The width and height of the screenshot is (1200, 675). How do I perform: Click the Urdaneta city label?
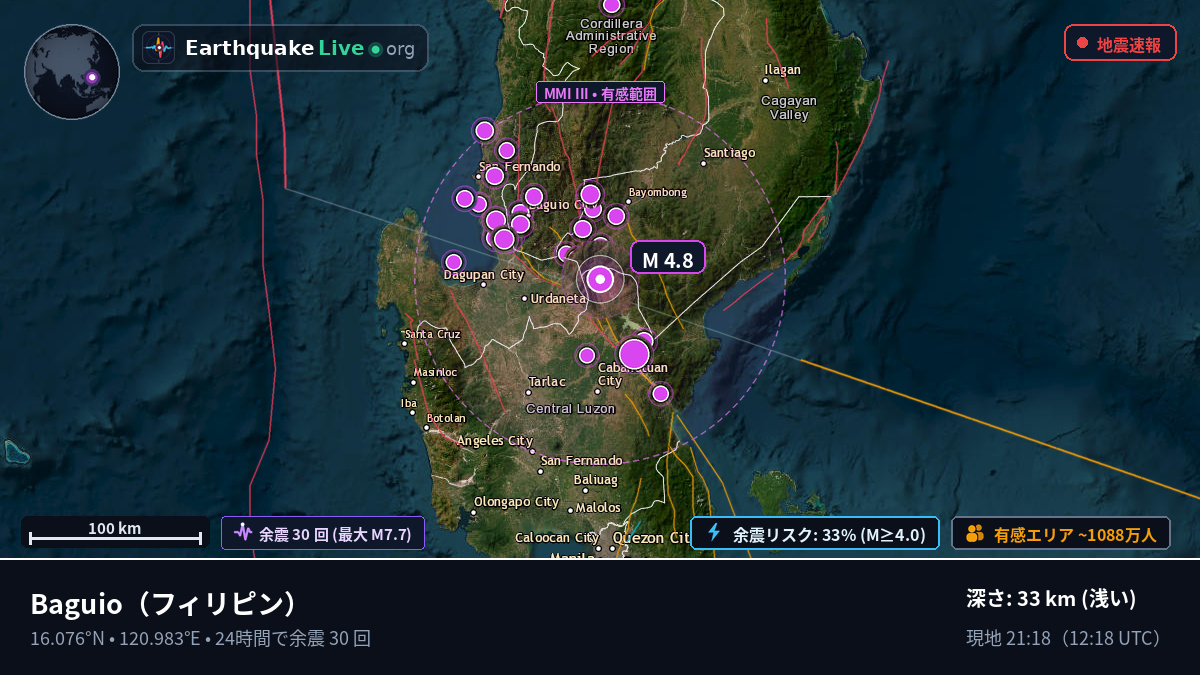[x=559, y=298]
